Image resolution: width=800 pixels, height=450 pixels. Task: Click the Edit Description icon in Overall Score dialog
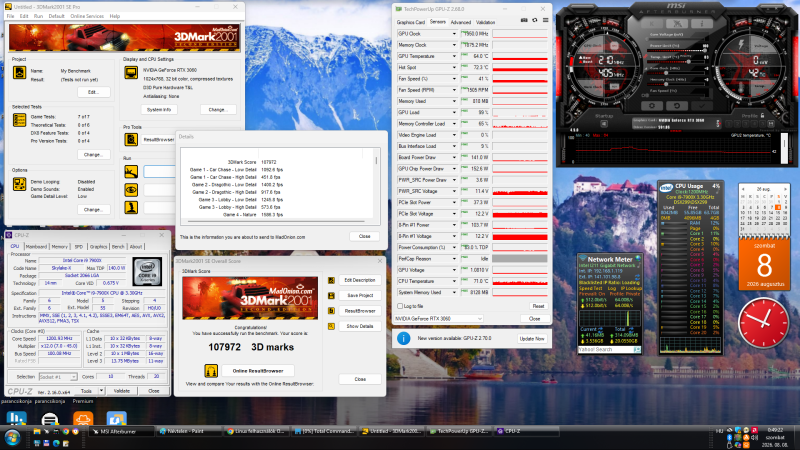point(331,281)
